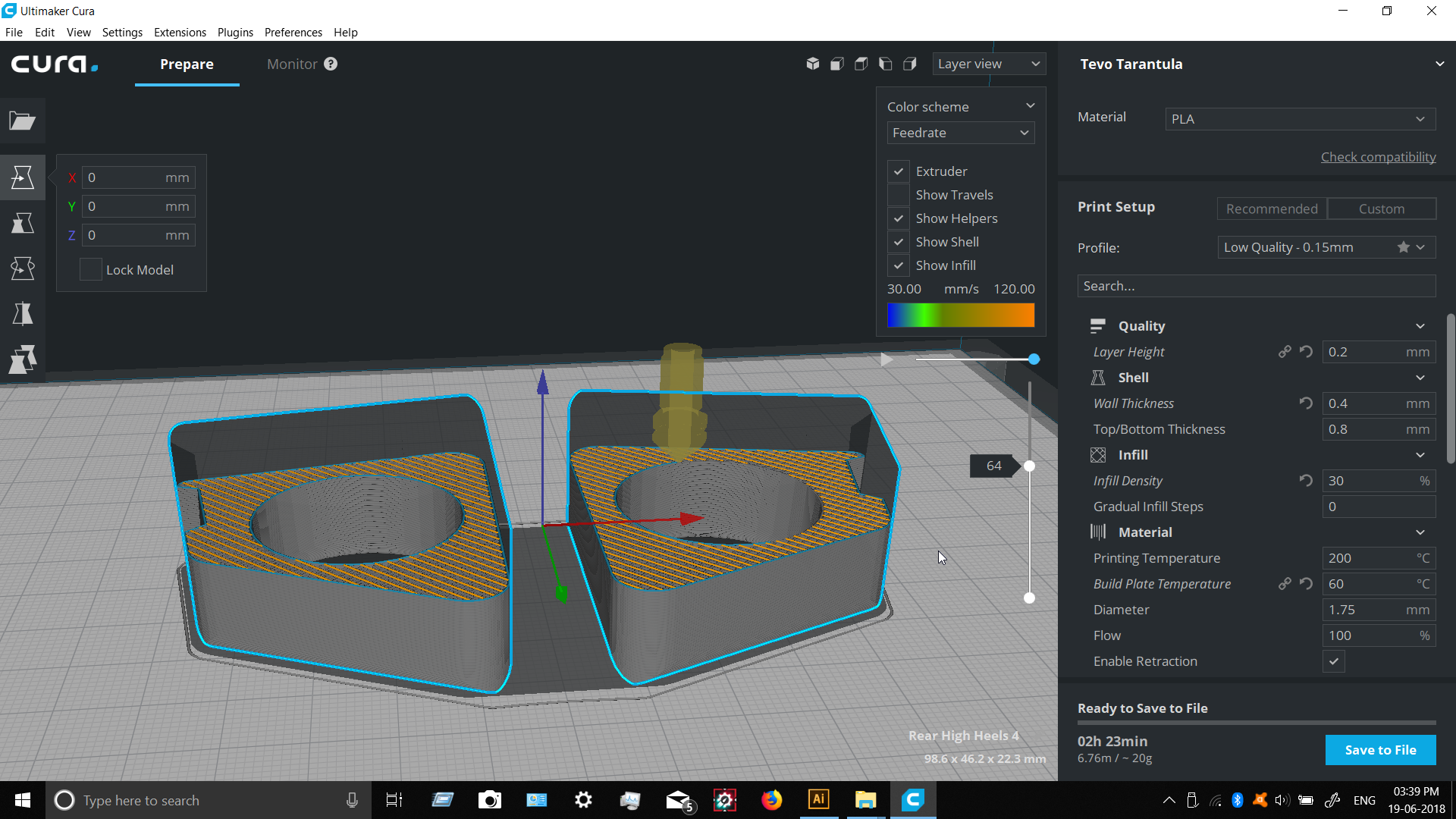Screen dimensions: 1456x819
Task: Reset the Wall Thickness value
Action: pyautogui.click(x=1306, y=403)
